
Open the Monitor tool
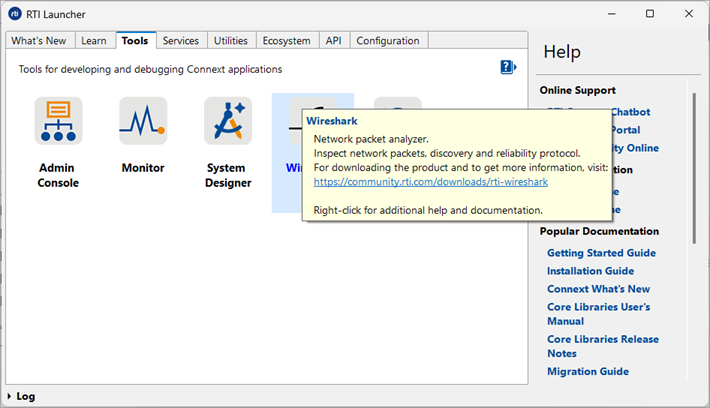click(x=143, y=121)
